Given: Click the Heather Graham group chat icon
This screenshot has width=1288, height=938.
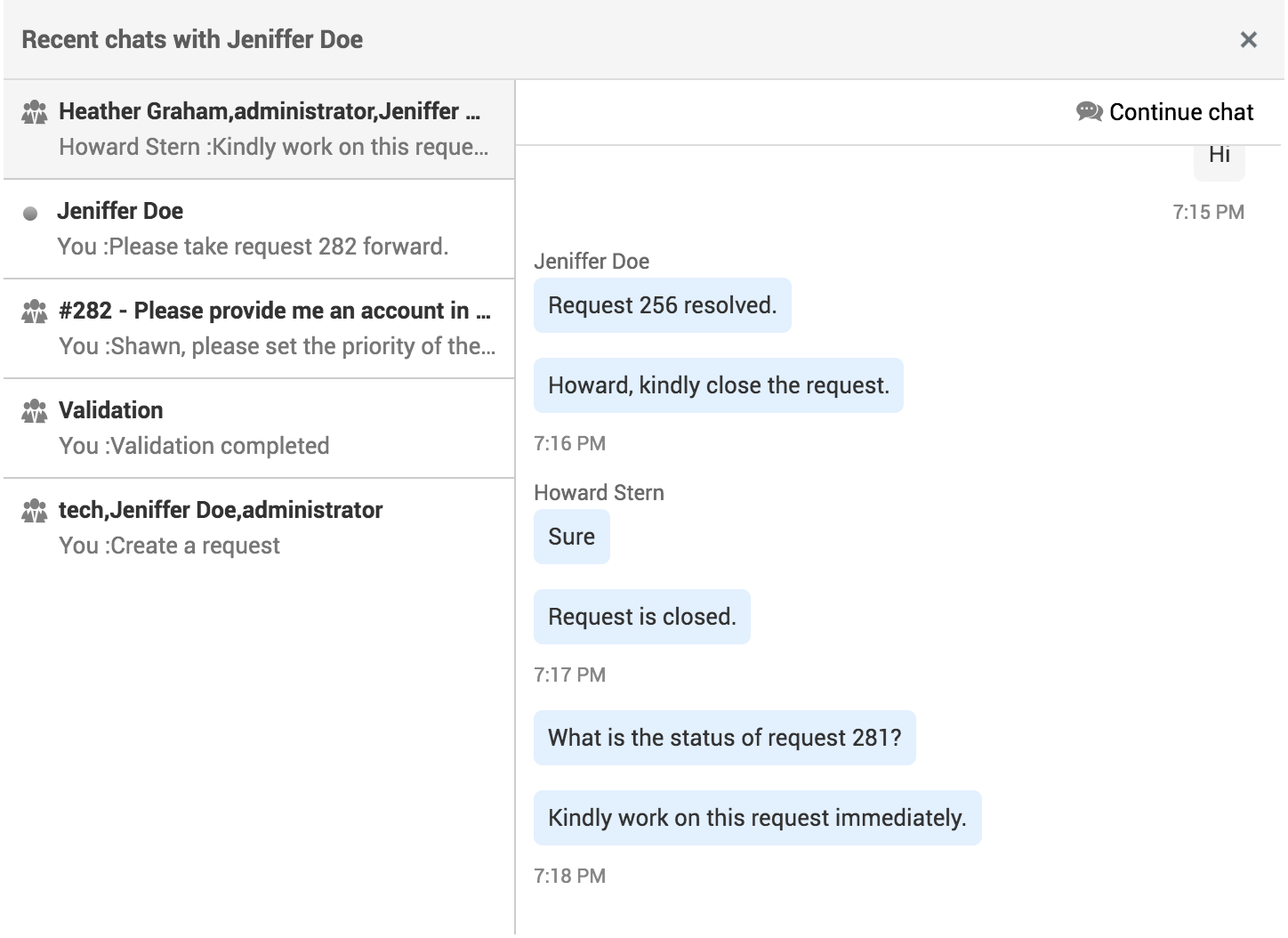Looking at the screenshot, I should [35, 112].
